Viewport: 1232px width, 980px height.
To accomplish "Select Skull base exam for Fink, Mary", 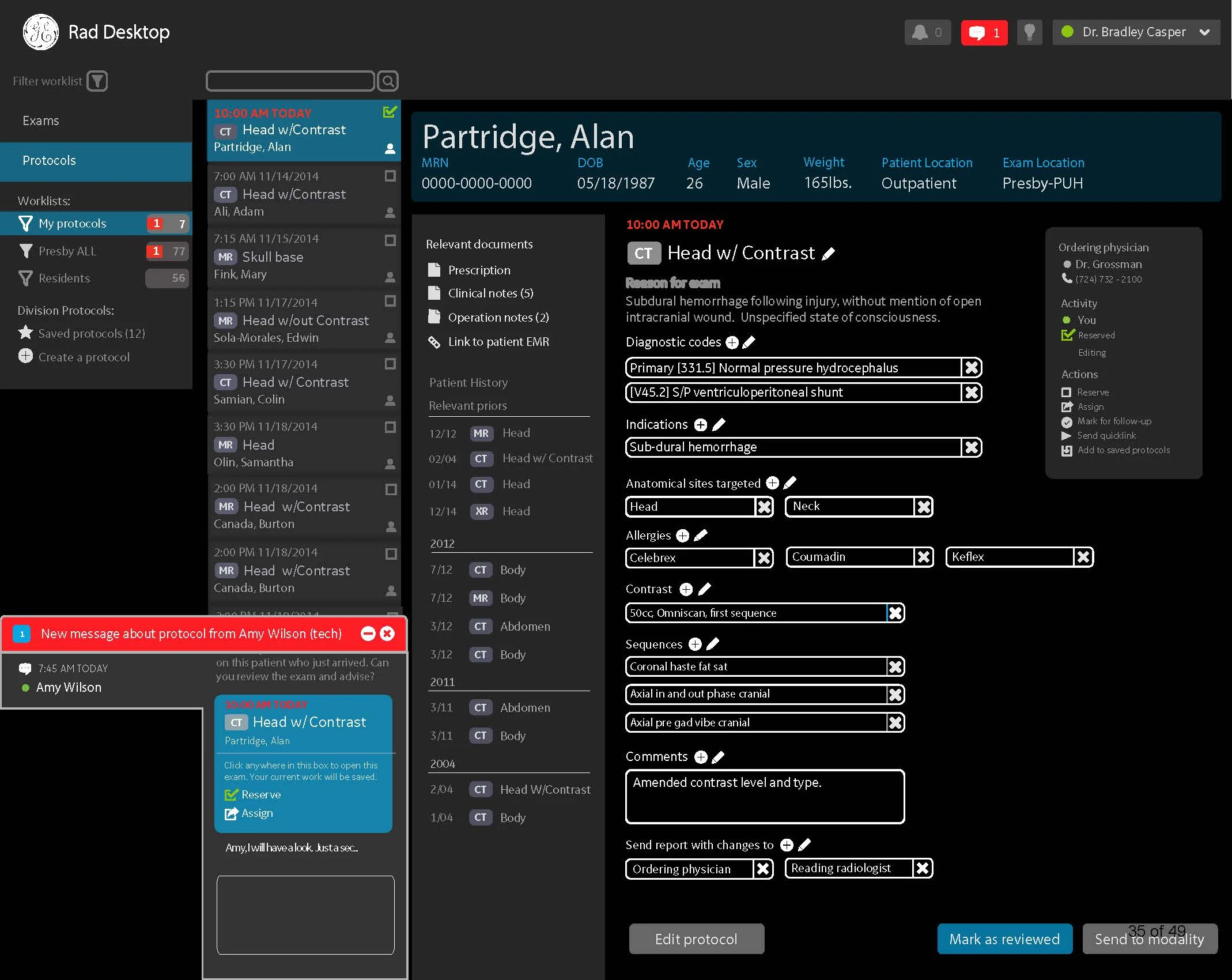I will [304, 257].
